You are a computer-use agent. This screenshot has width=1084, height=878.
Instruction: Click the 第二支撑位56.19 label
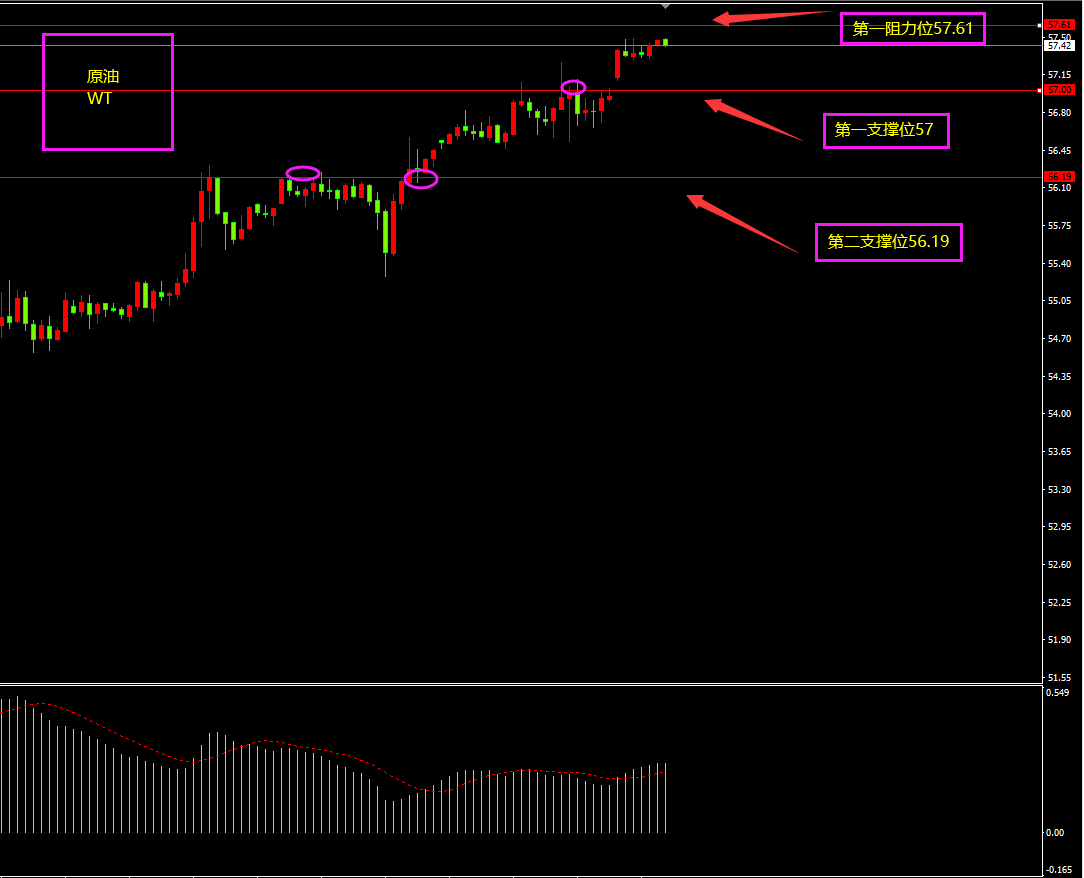[888, 242]
